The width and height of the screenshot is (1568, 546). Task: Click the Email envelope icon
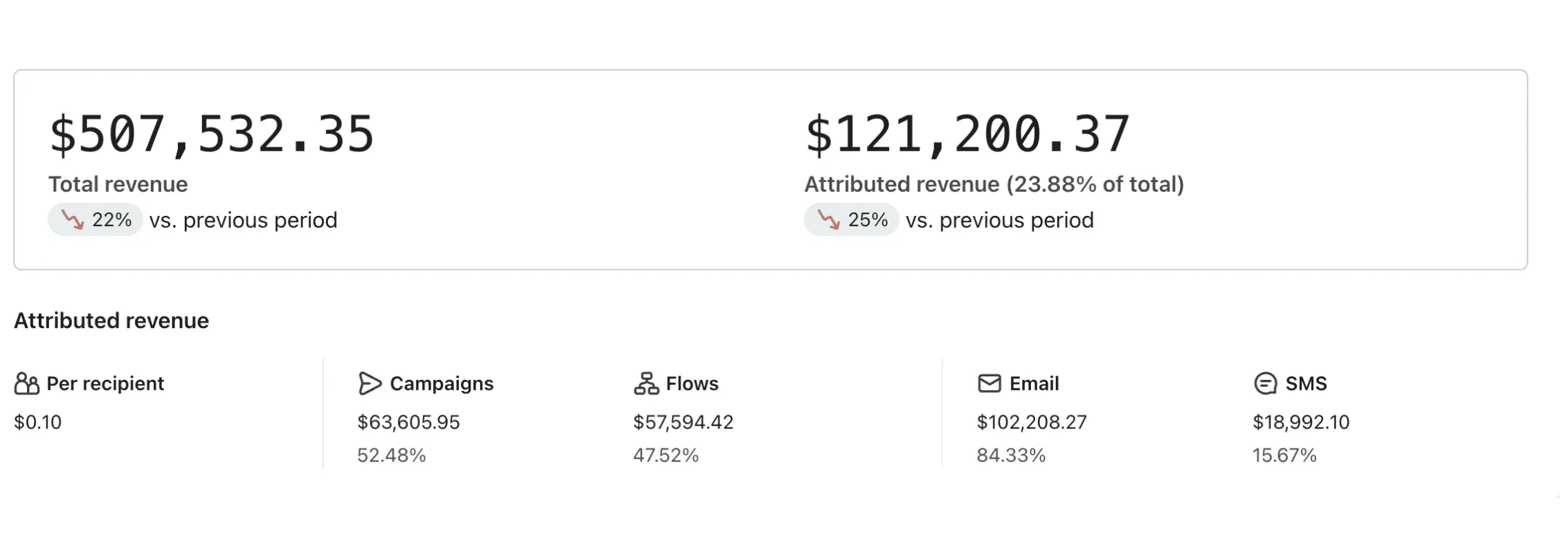[989, 383]
